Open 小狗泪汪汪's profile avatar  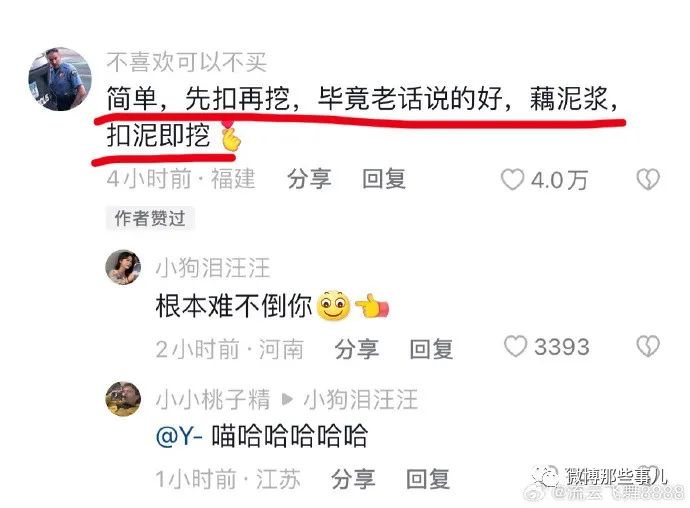[x=123, y=267]
